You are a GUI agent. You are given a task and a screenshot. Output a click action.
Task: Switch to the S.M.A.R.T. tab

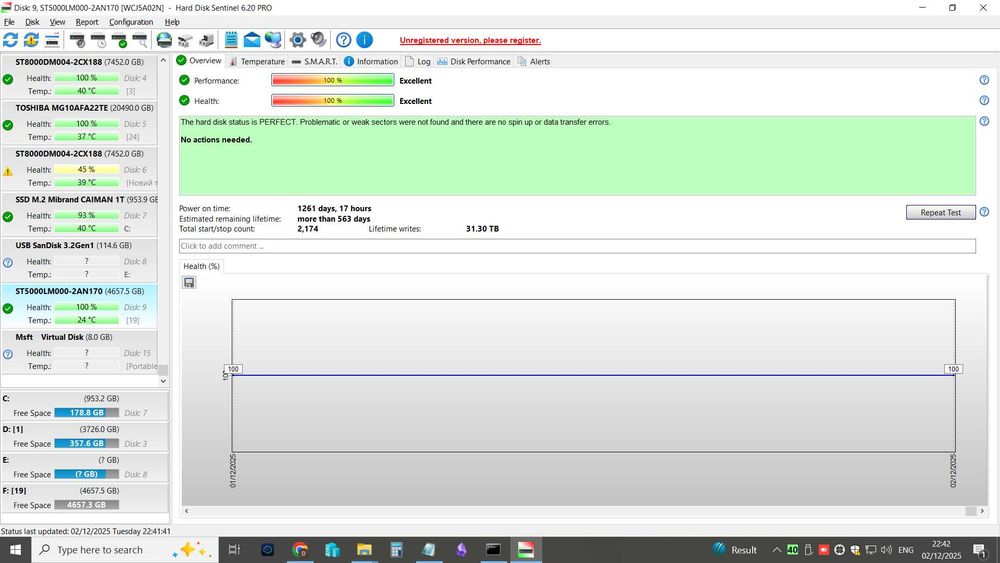pos(314,61)
